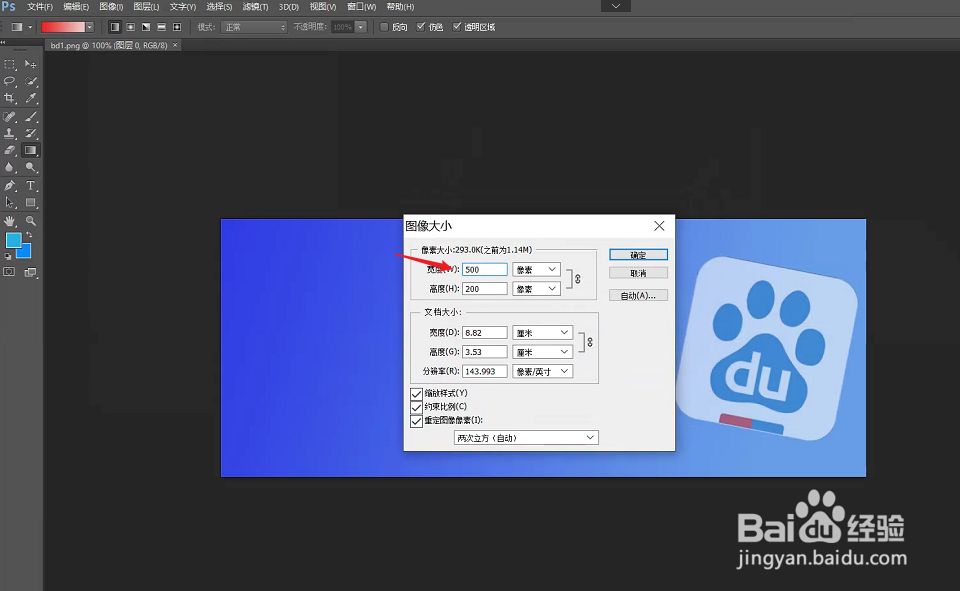The height and width of the screenshot is (591, 960).
Task: Open the 编辑(E) menu
Action: (x=76, y=7)
